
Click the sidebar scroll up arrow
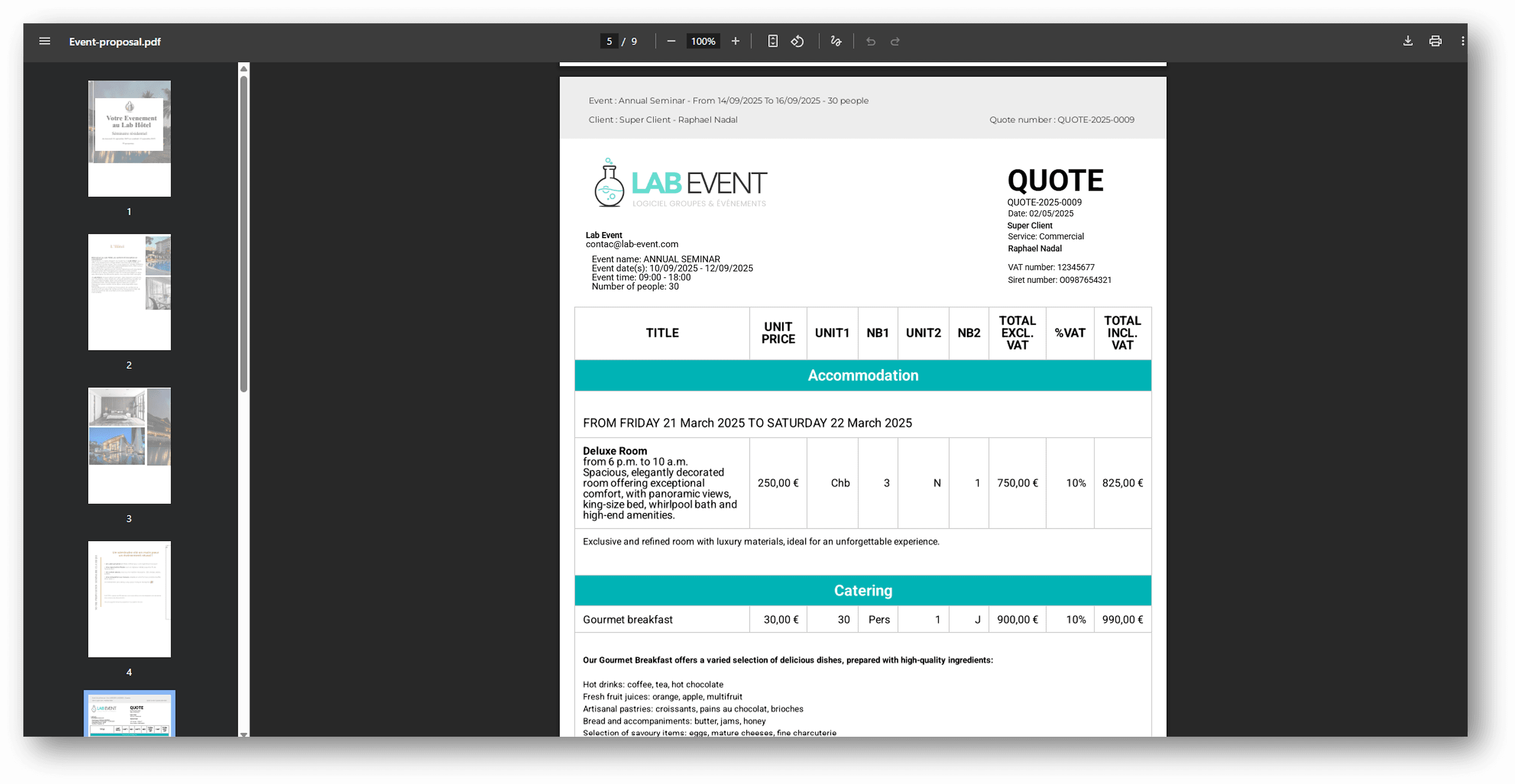tap(244, 69)
